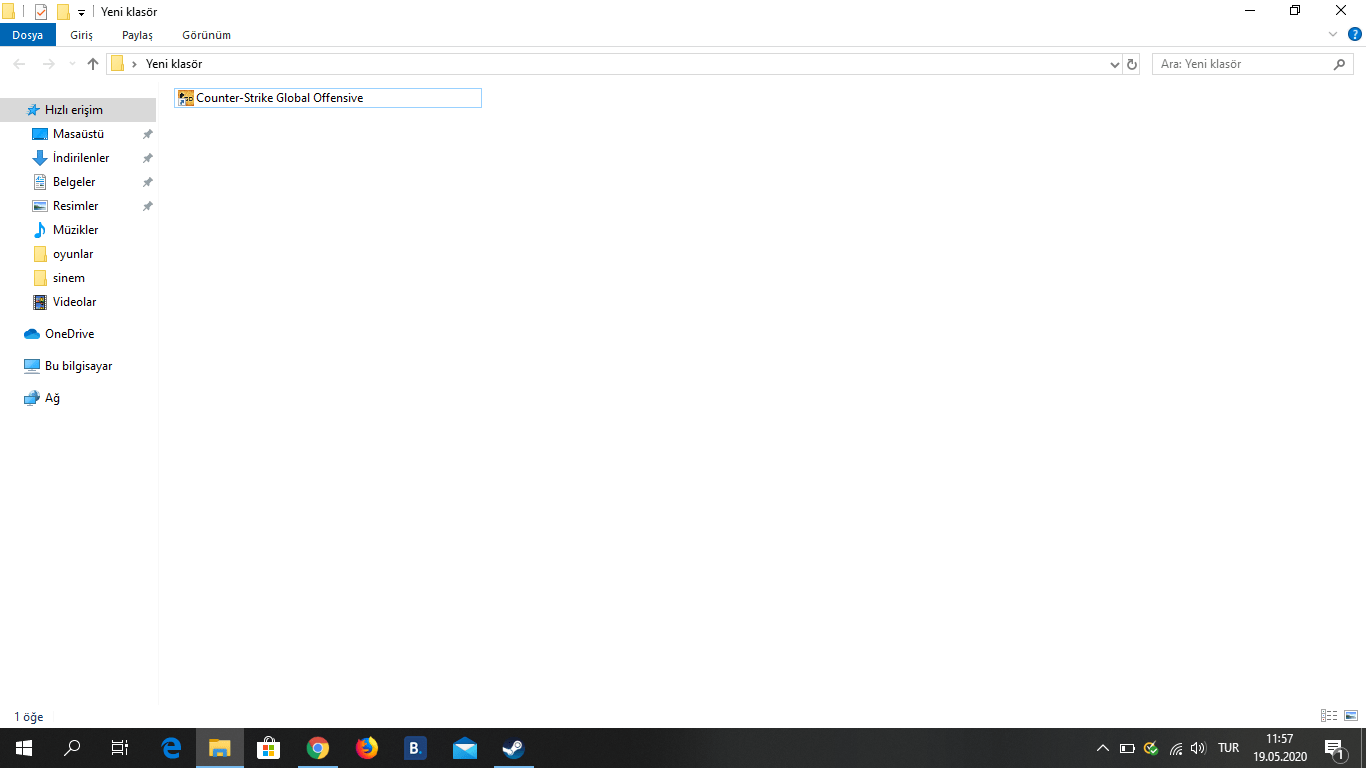Screen dimensions: 1366x768
Task: Open the volume control in system tray
Action: tap(1199, 748)
